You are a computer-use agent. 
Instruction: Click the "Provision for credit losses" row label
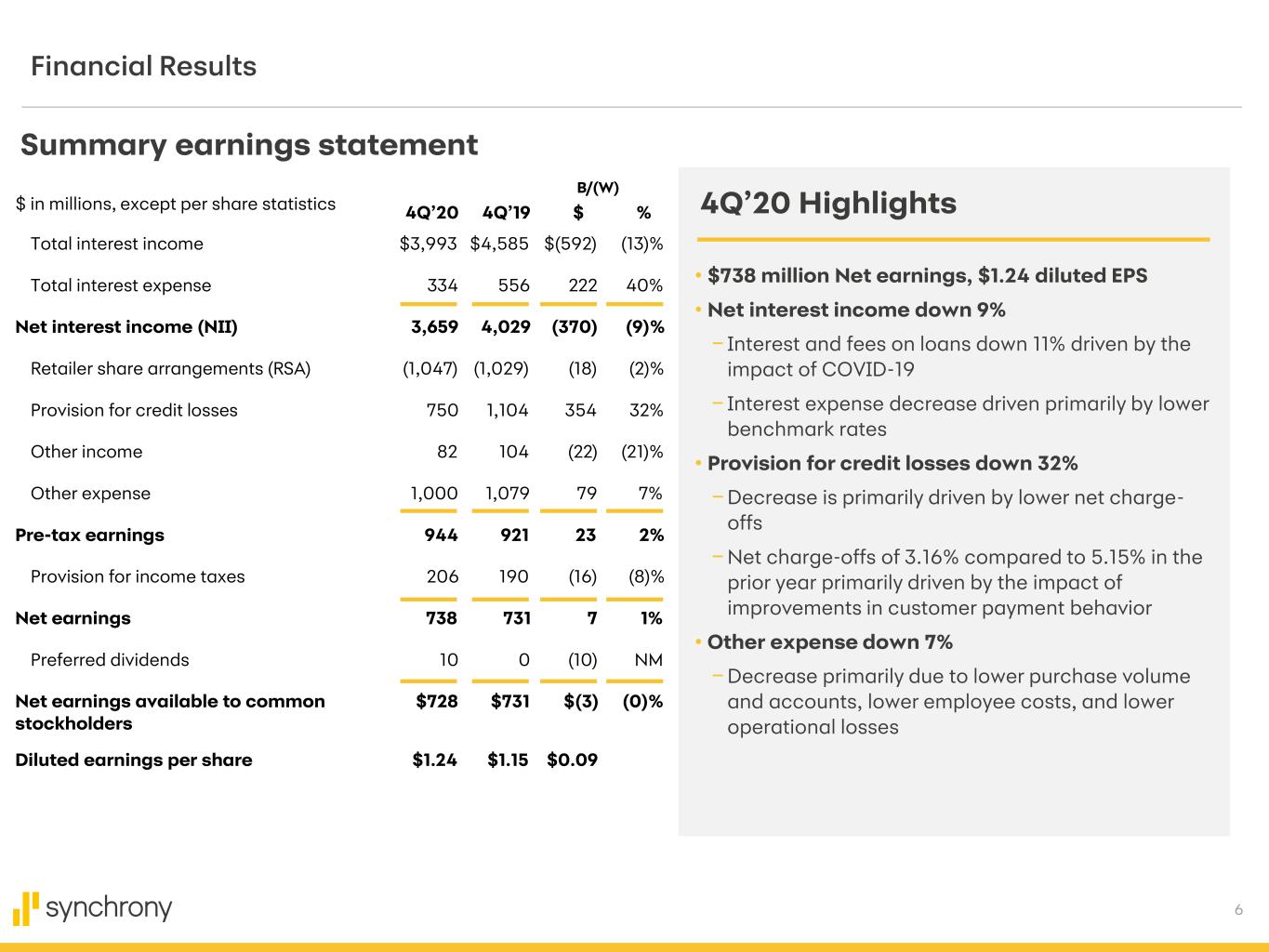134,410
